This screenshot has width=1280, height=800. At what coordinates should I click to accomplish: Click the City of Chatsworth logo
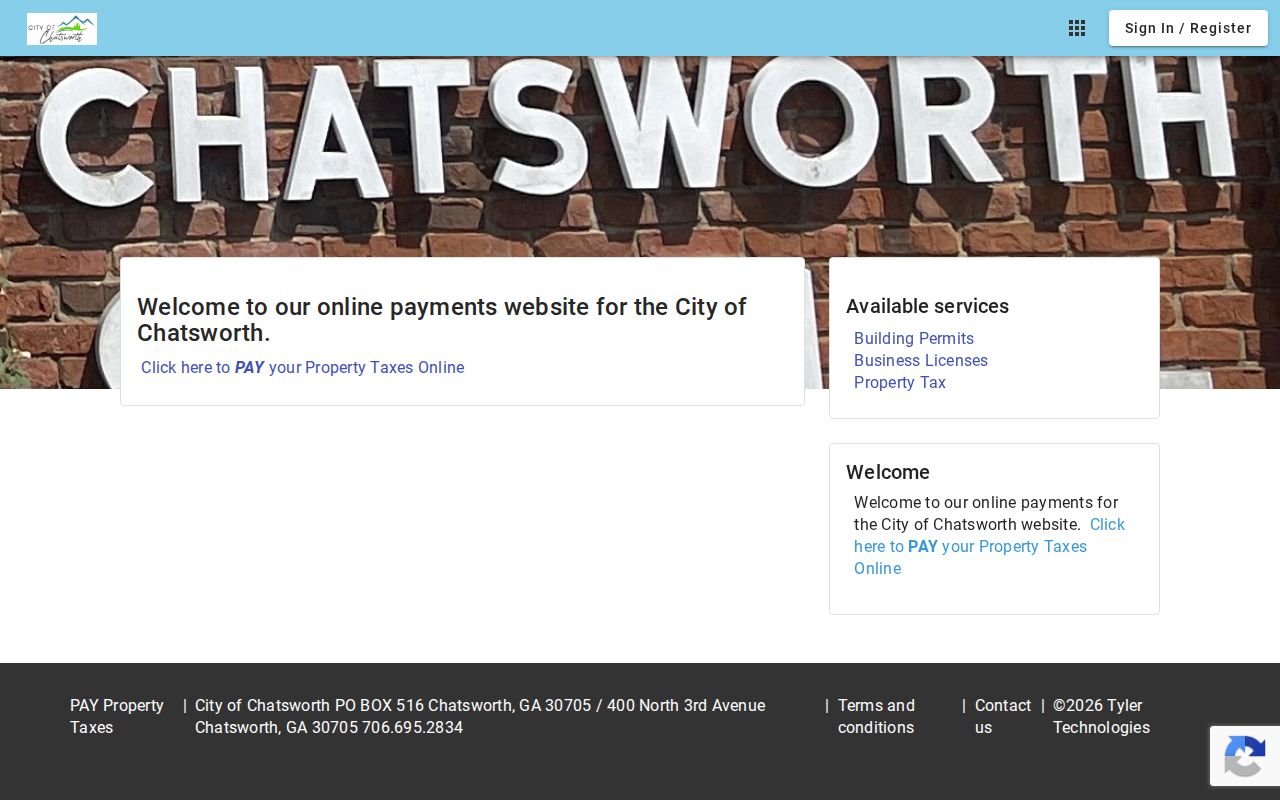(x=62, y=29)
